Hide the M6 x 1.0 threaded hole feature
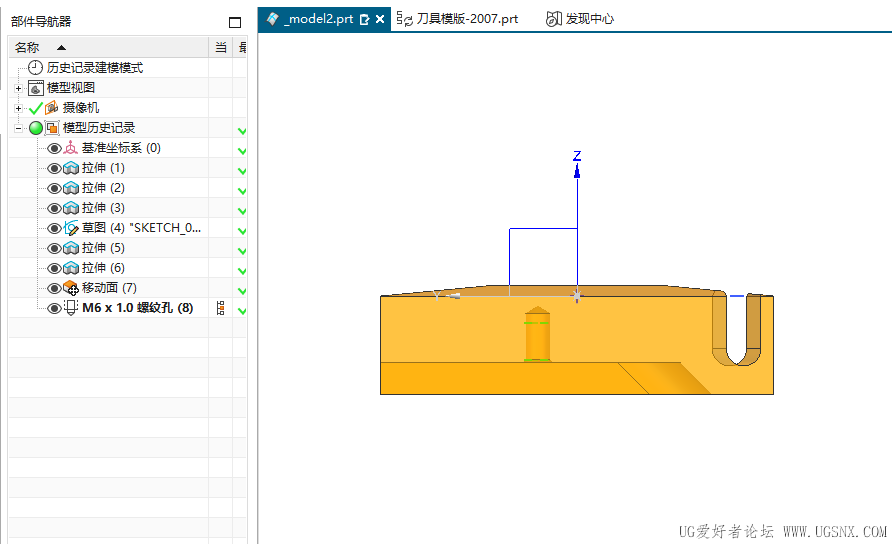892x544 pixels. click(x=54, y=308)
